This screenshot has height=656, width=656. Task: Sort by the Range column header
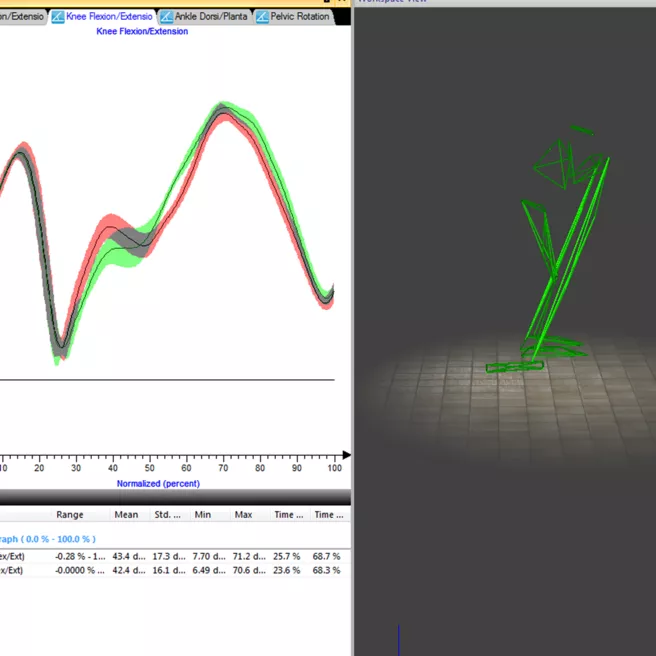70,515
